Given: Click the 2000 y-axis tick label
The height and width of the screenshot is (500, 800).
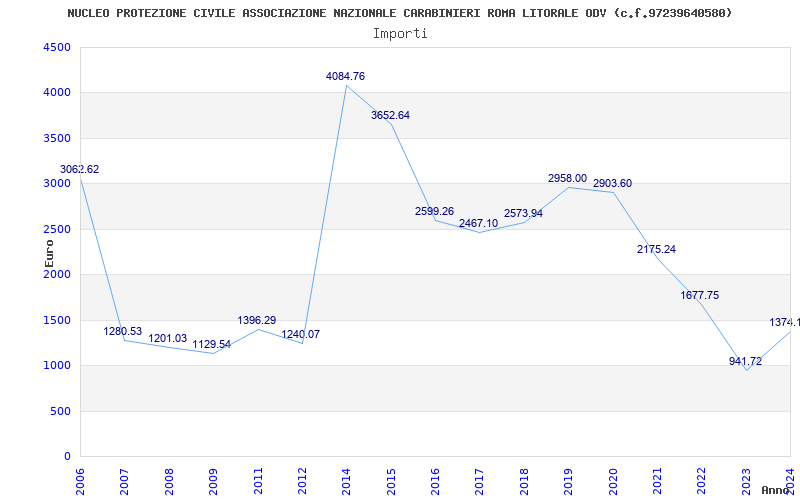Looking at the screenshot, I should tap(57, 274).
